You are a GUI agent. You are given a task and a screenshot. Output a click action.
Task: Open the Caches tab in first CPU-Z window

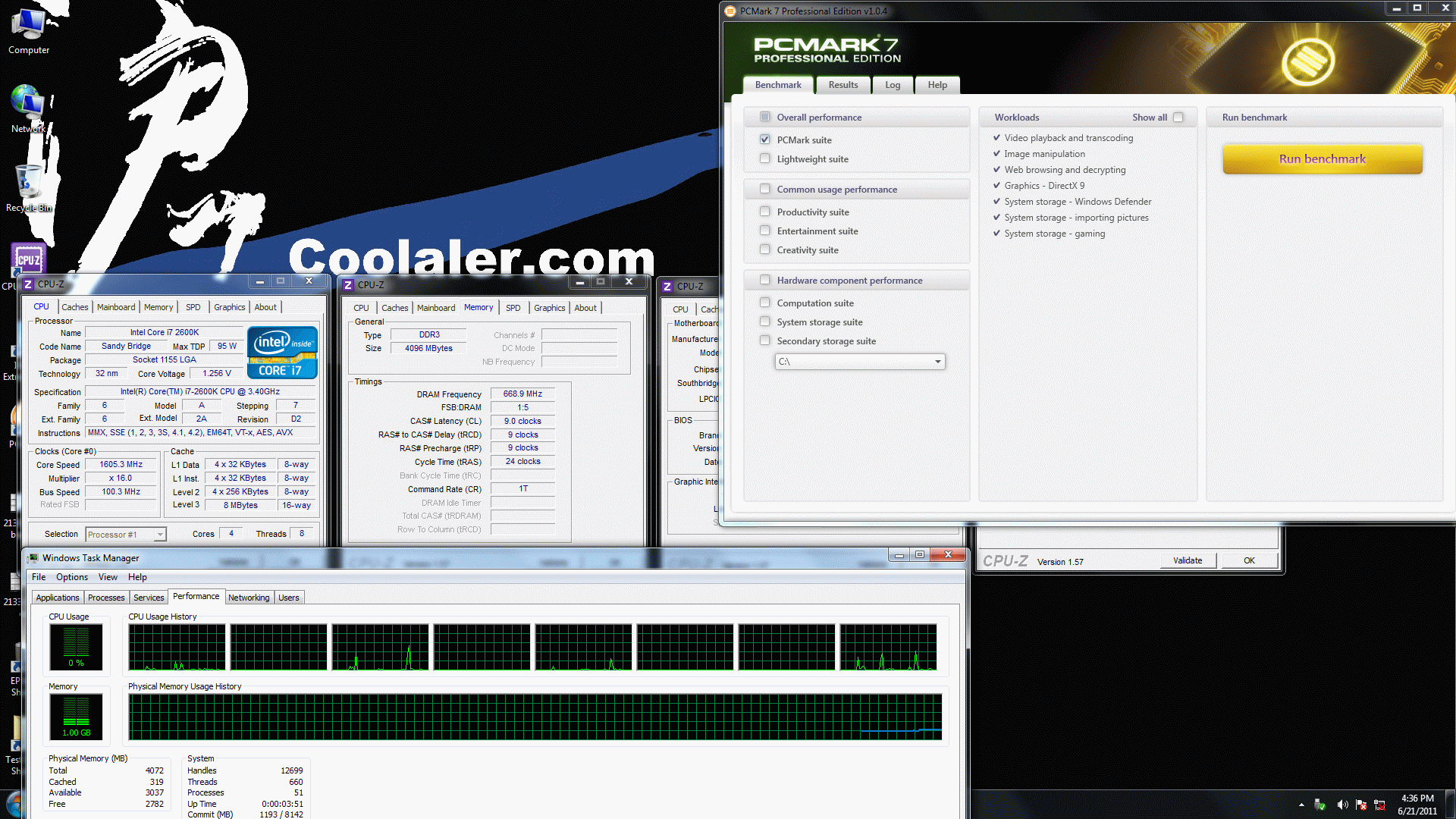click(x=75, y=307)
